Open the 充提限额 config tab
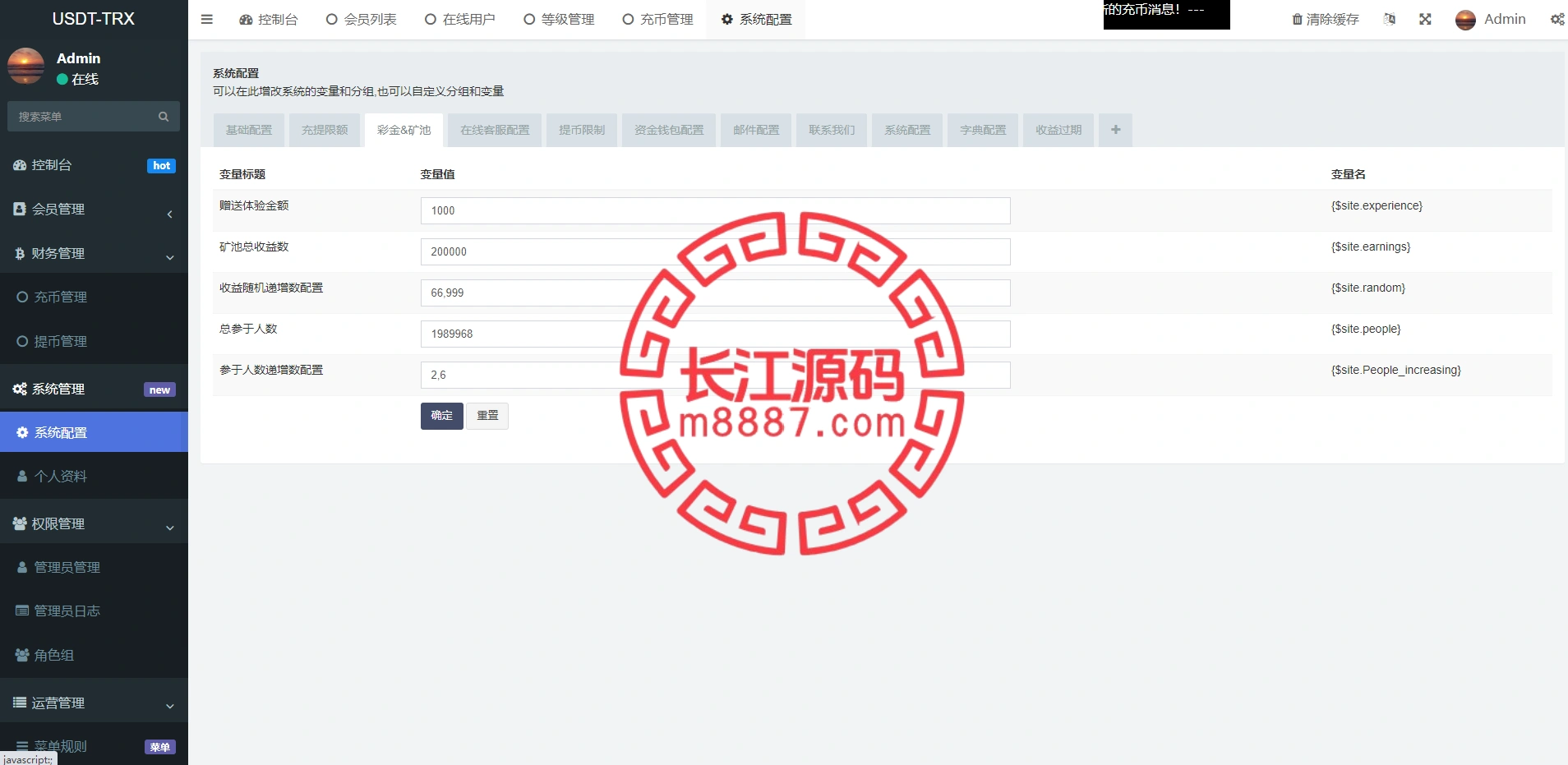The height and width of the screenshot is (765, 1568). tap(325, 130)
